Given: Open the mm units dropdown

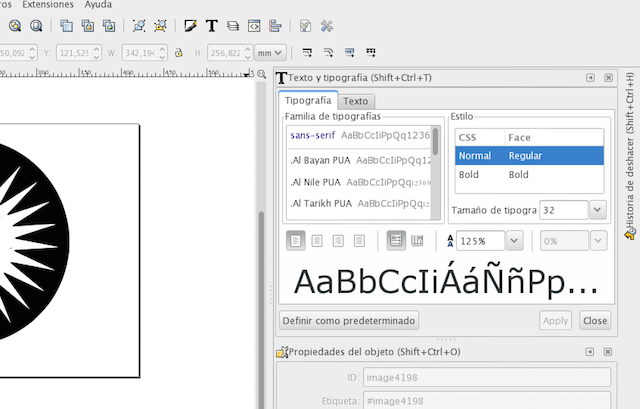Looking at the screenshot, I should pos(270,53).
